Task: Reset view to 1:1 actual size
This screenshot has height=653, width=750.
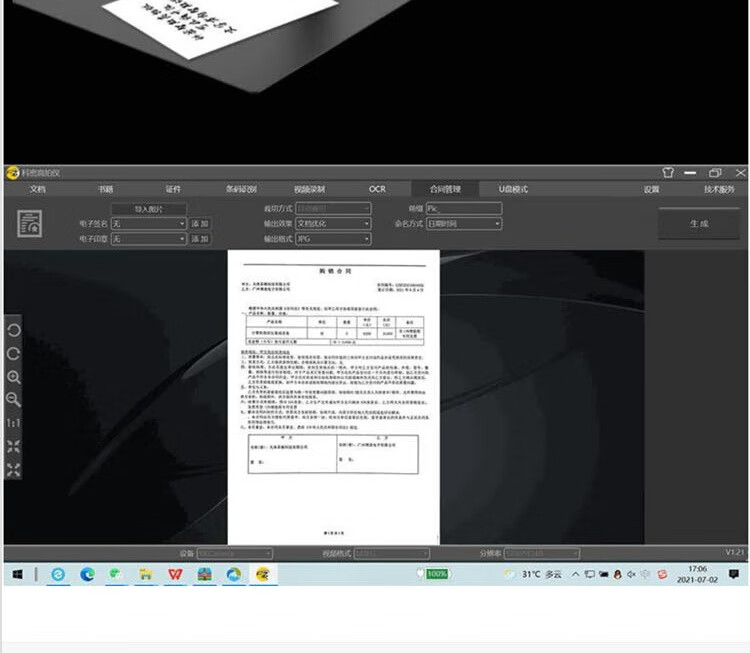Action: pyautogui.click(x=14, y=424)
